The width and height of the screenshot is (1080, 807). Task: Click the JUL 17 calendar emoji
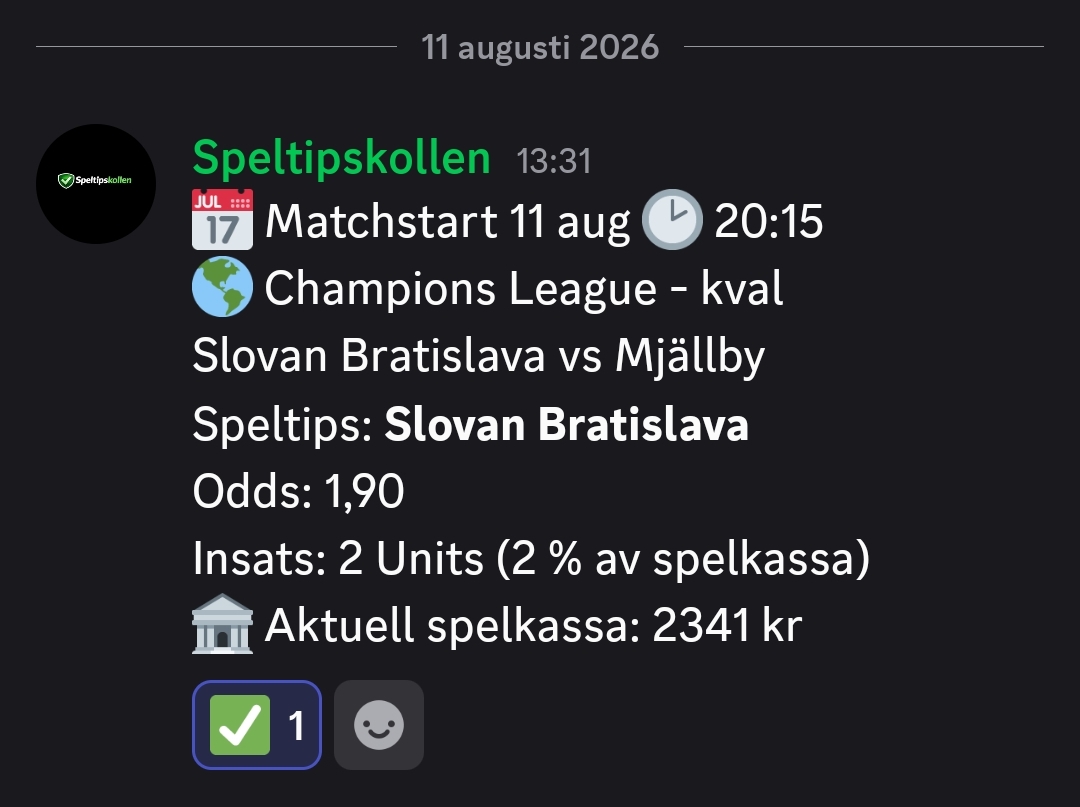(x=222, y=220)
